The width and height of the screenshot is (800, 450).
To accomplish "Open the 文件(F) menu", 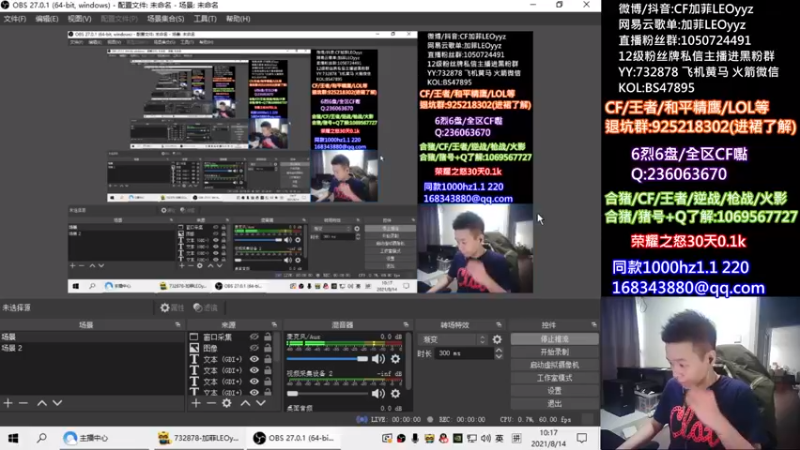I will [x=15, y=19].
